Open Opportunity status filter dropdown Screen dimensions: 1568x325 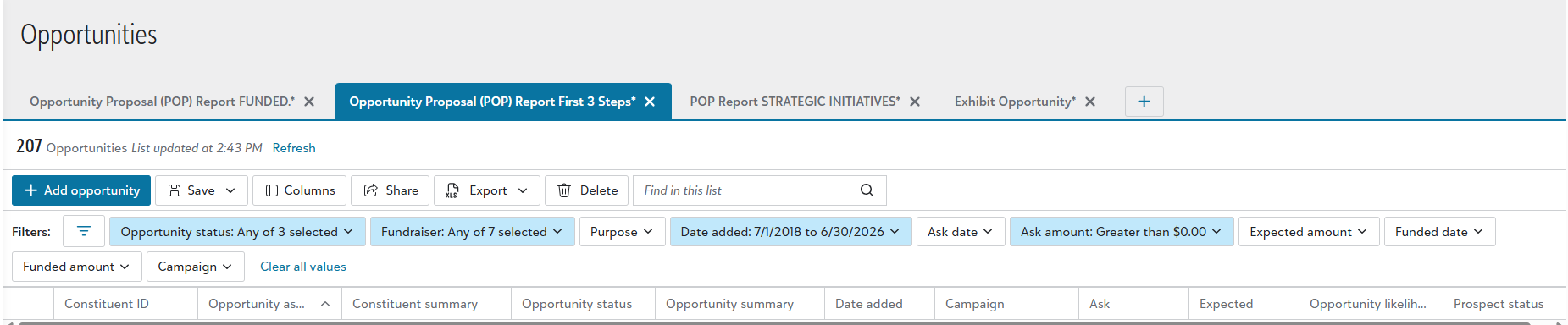(x=237, y=231)
